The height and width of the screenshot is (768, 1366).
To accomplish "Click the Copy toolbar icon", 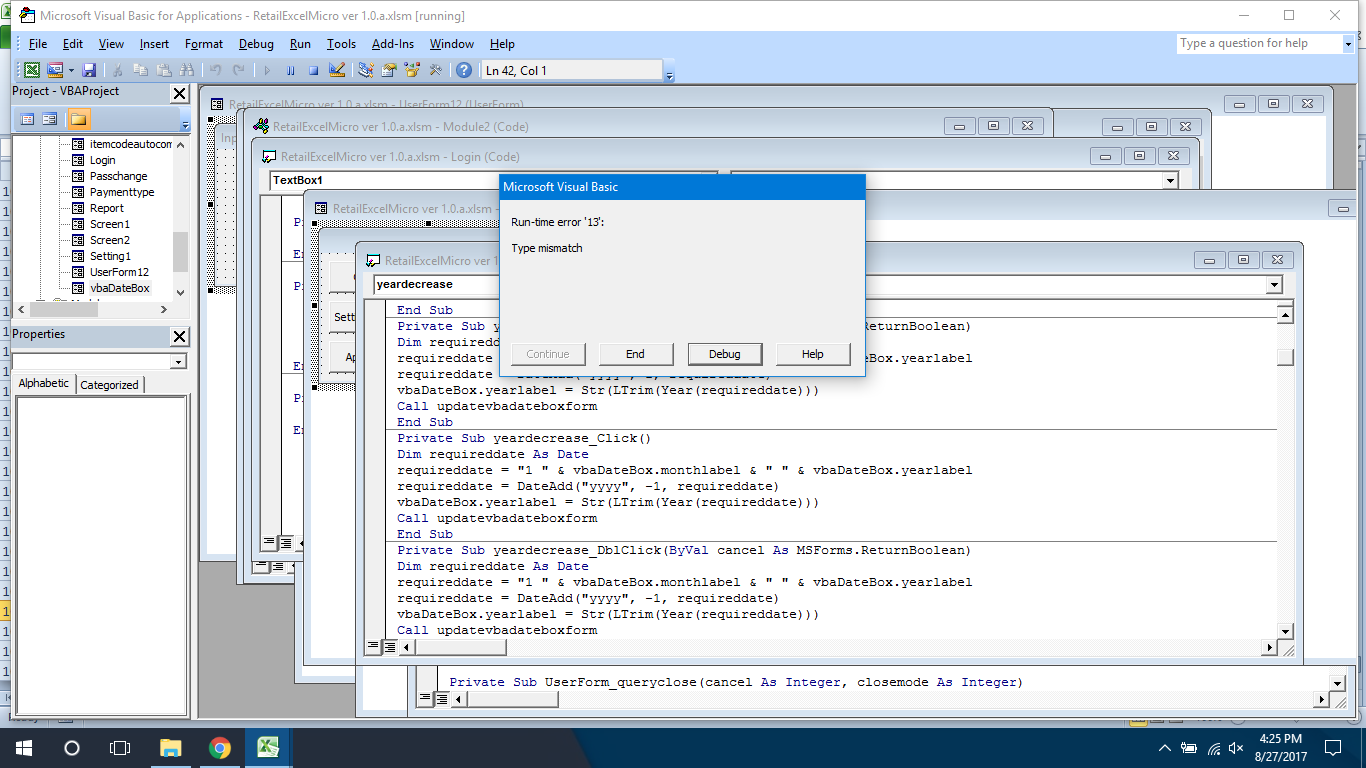I will [x=140, y=70].
